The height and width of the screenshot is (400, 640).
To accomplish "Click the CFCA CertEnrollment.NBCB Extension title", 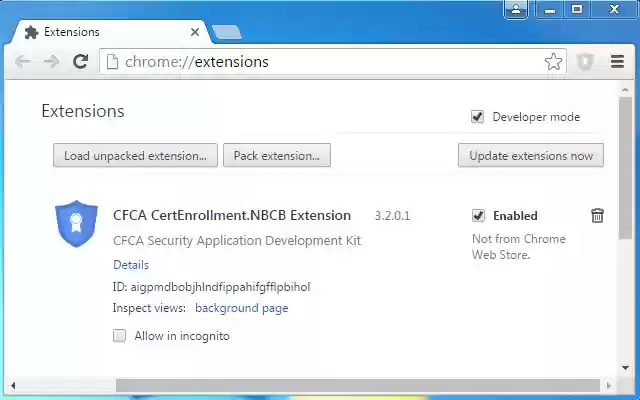I will (x=232, y=215).
